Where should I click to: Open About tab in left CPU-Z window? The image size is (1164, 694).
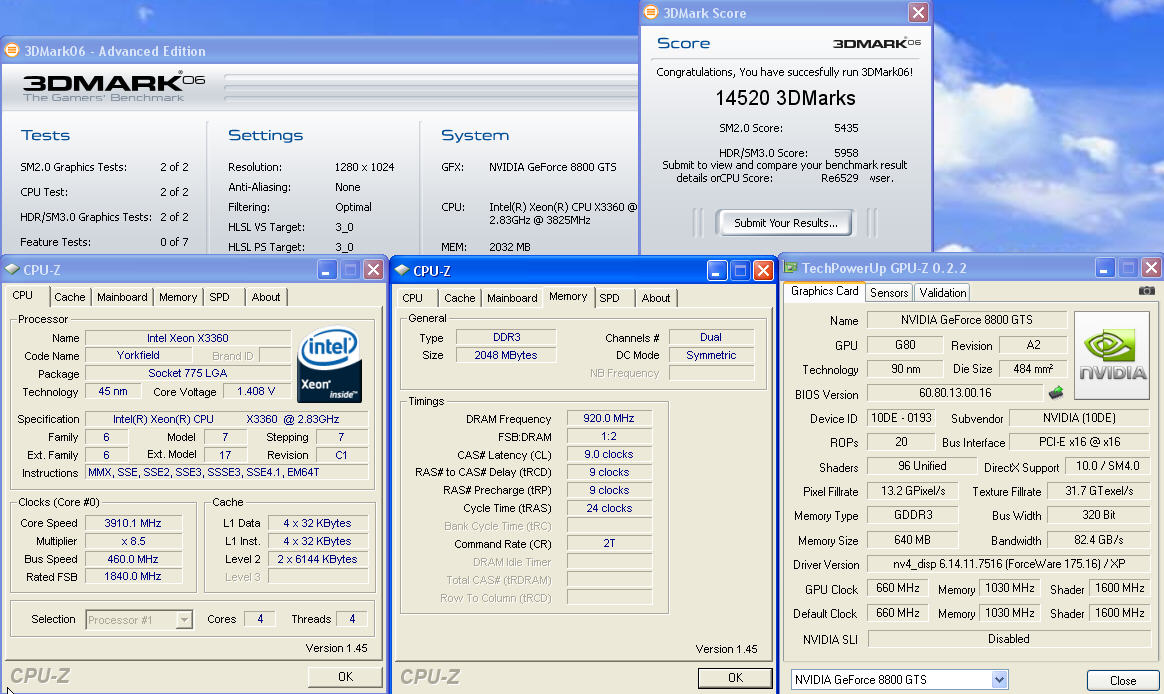(266, 297)
